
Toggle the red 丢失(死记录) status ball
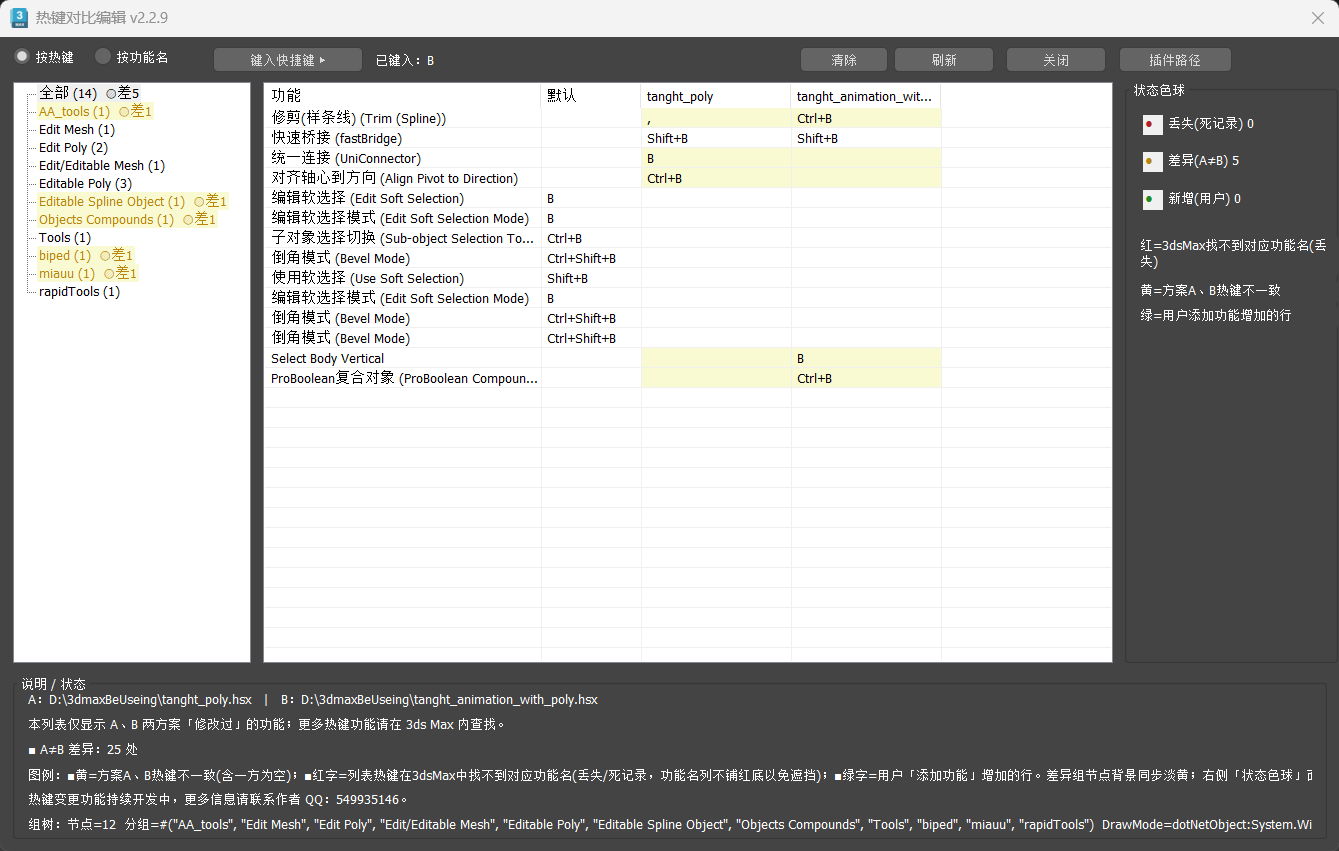click(x=1152, y=125)
